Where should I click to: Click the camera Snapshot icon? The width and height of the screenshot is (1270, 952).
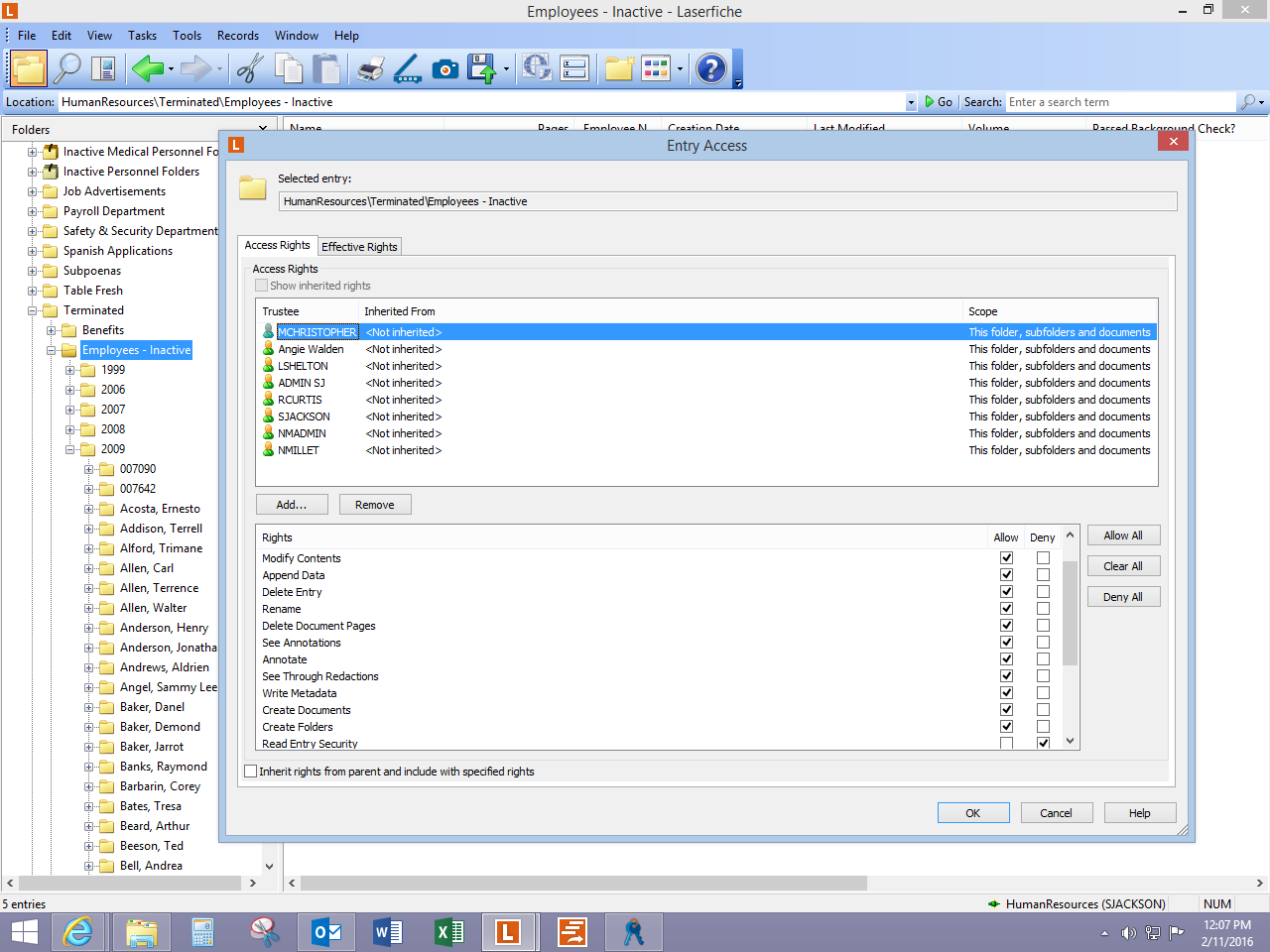445,68
